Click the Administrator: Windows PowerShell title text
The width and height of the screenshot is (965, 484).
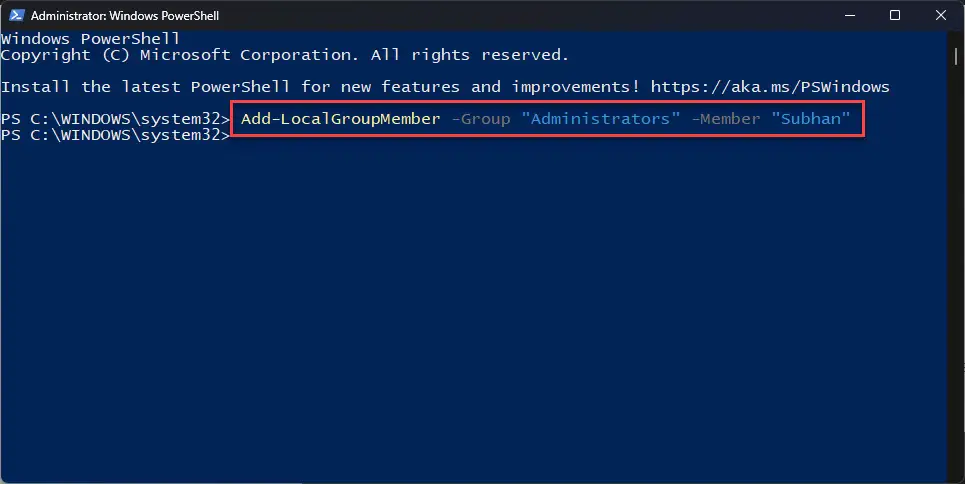click(125, 15)
